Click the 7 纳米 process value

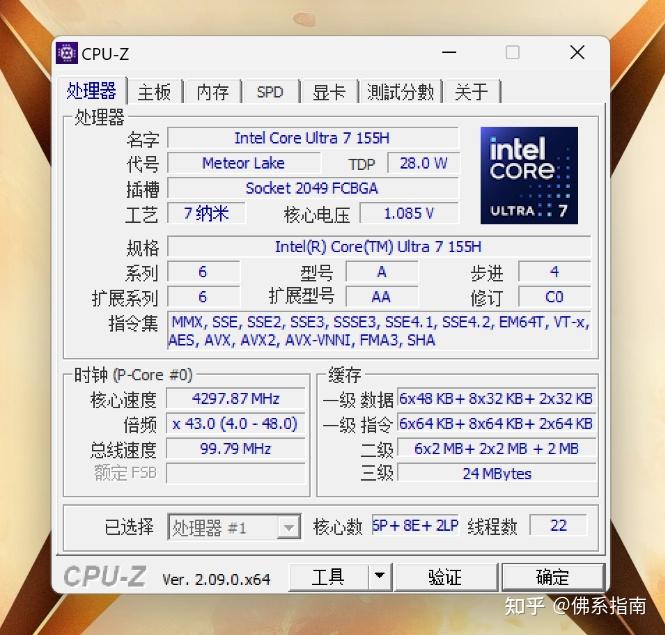pyautogui.click(x=206, y=213)
